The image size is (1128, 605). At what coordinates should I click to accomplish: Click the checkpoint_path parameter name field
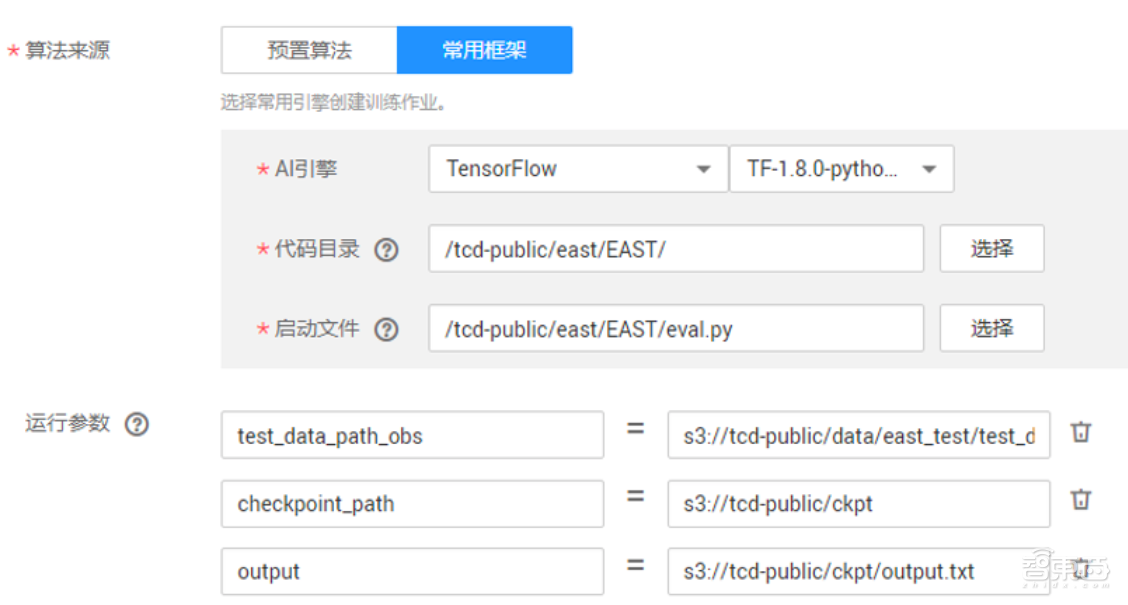(412, 504)
